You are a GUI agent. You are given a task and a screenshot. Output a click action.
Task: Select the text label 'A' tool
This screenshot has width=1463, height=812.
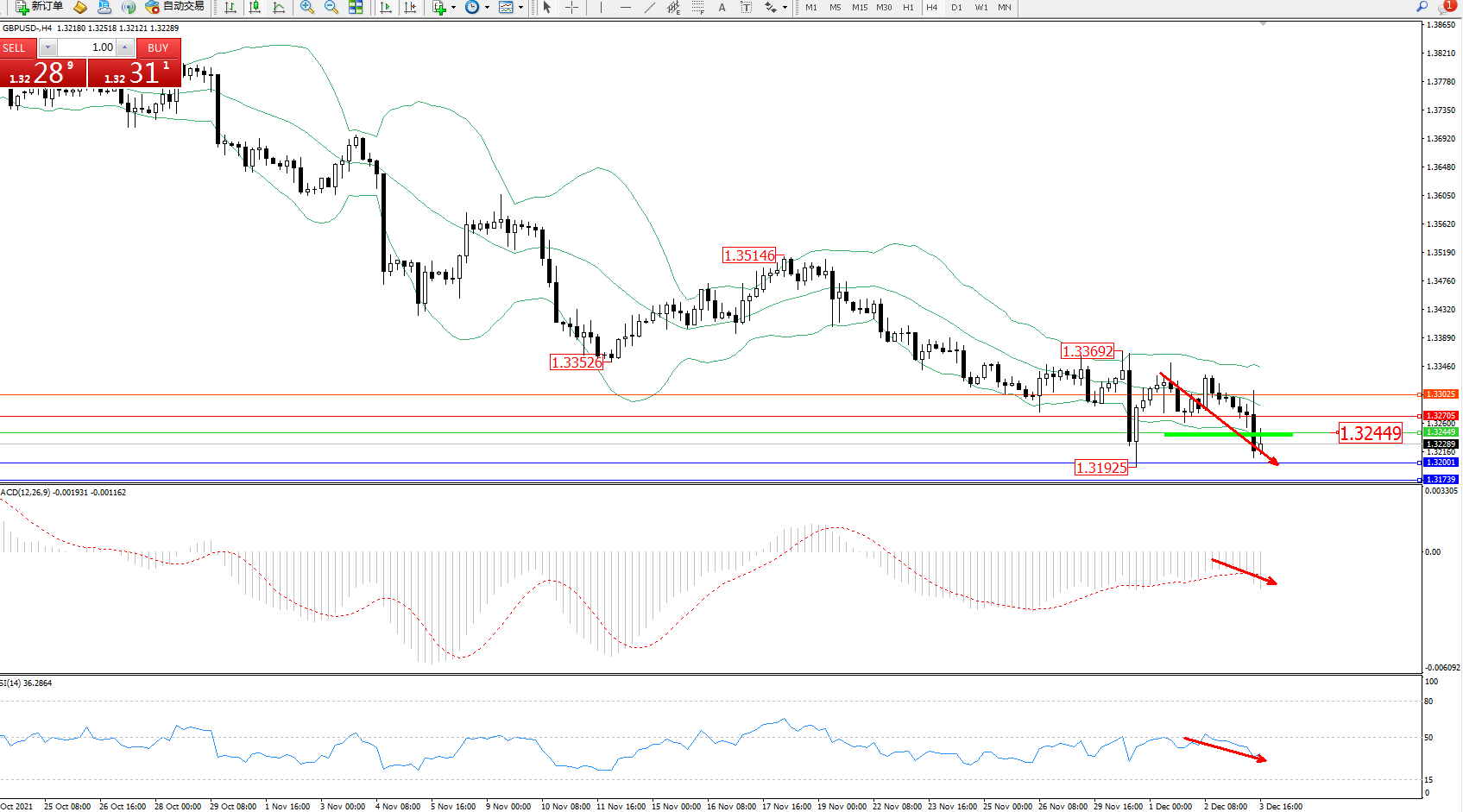click(x=722, y=7)
